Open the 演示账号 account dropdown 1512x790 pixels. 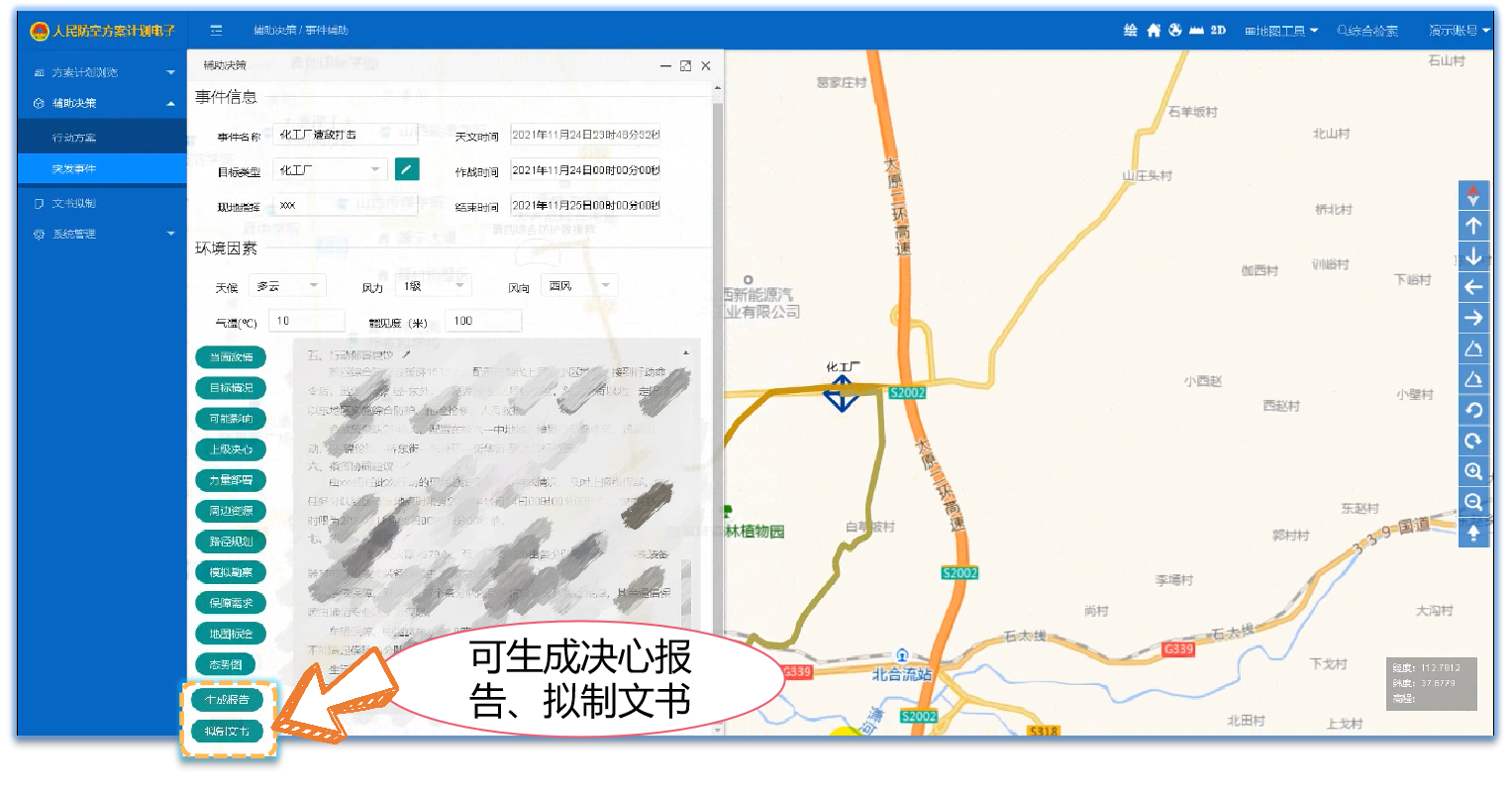point(1459,31)
